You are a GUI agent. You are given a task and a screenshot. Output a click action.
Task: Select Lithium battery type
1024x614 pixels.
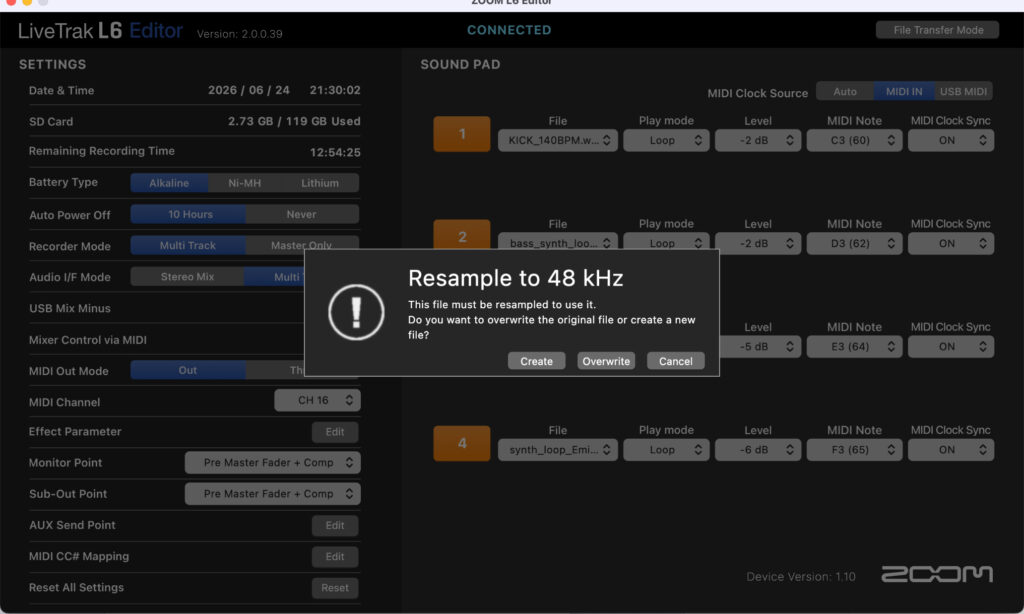[x=320, y=183]
